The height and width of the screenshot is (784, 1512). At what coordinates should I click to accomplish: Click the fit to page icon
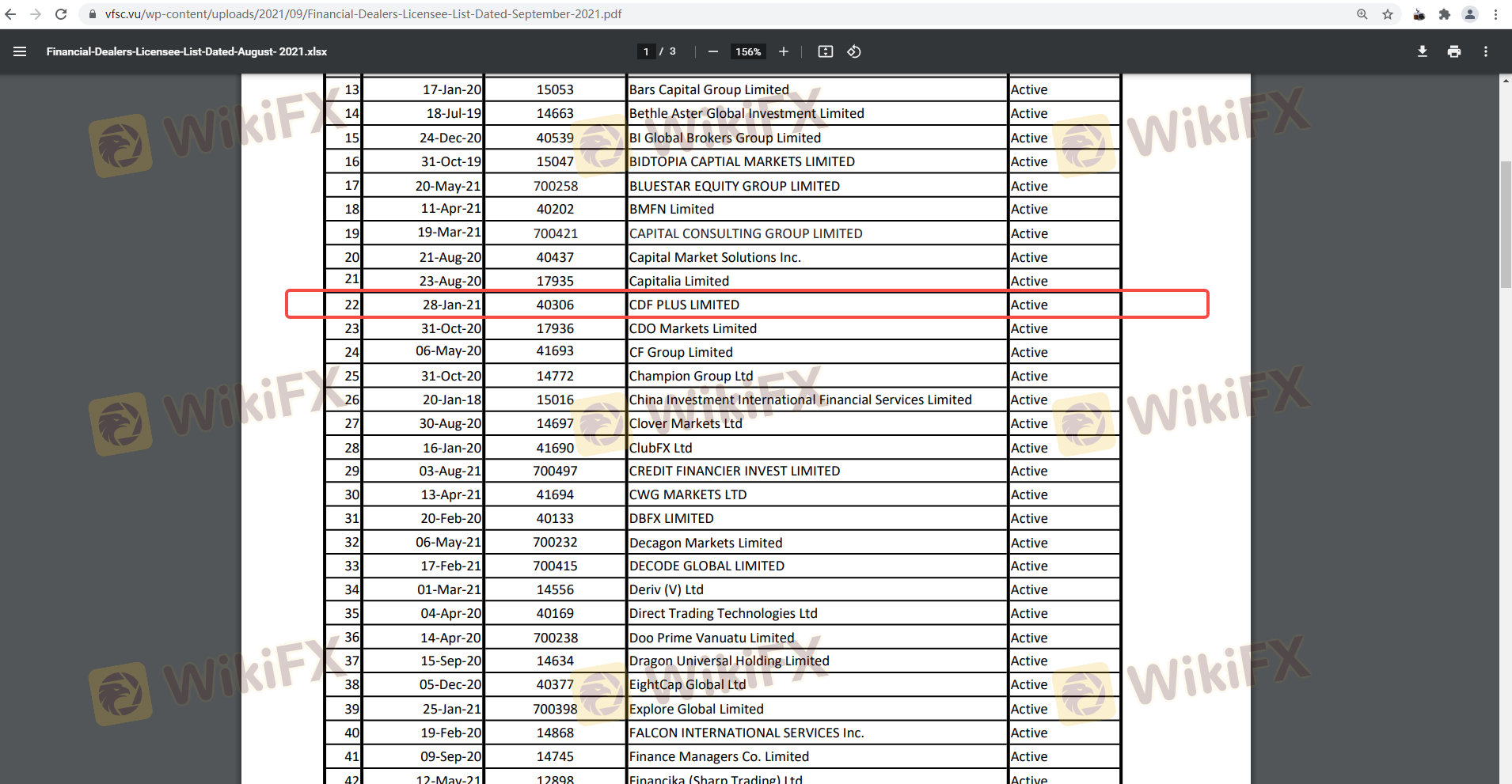point(825,51)
